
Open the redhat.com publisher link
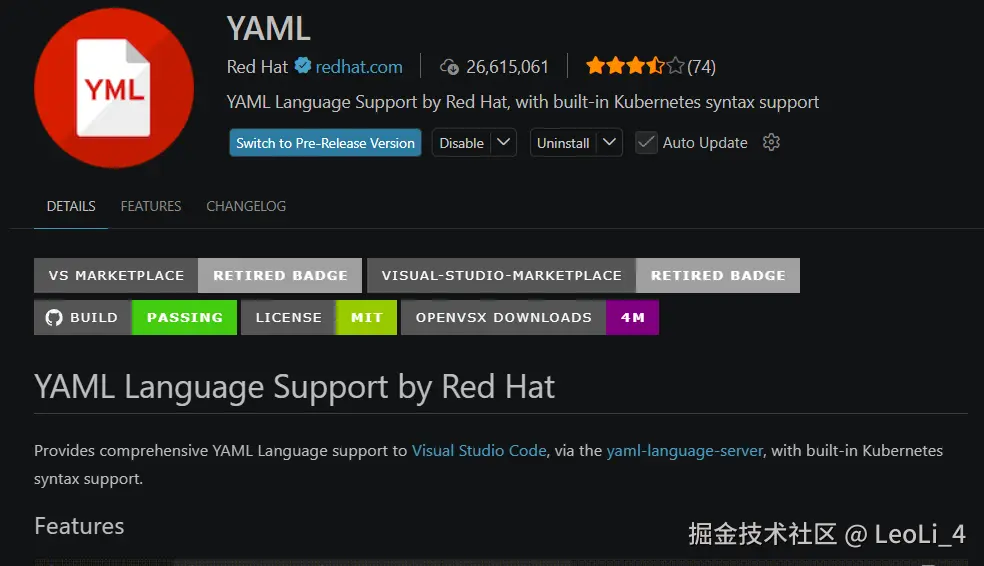[359, 67]
